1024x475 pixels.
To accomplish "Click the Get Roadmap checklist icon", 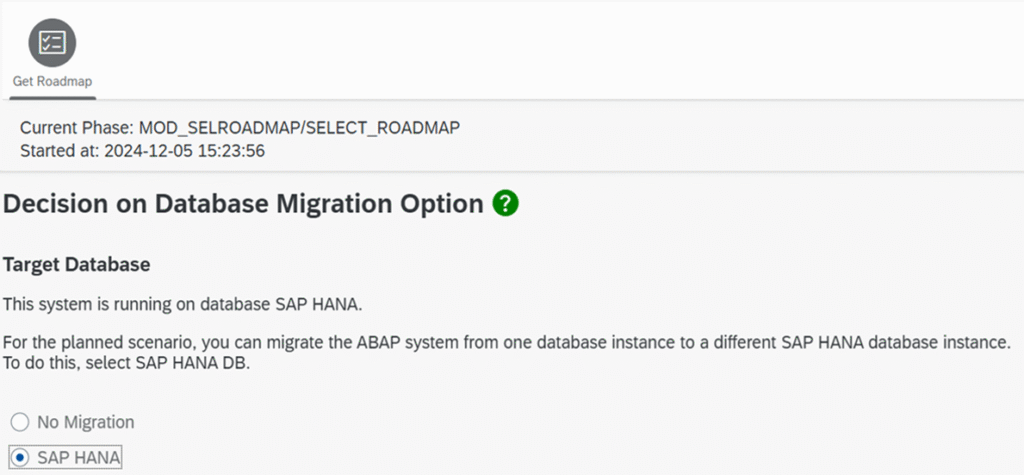I will (x=51, y=42).
